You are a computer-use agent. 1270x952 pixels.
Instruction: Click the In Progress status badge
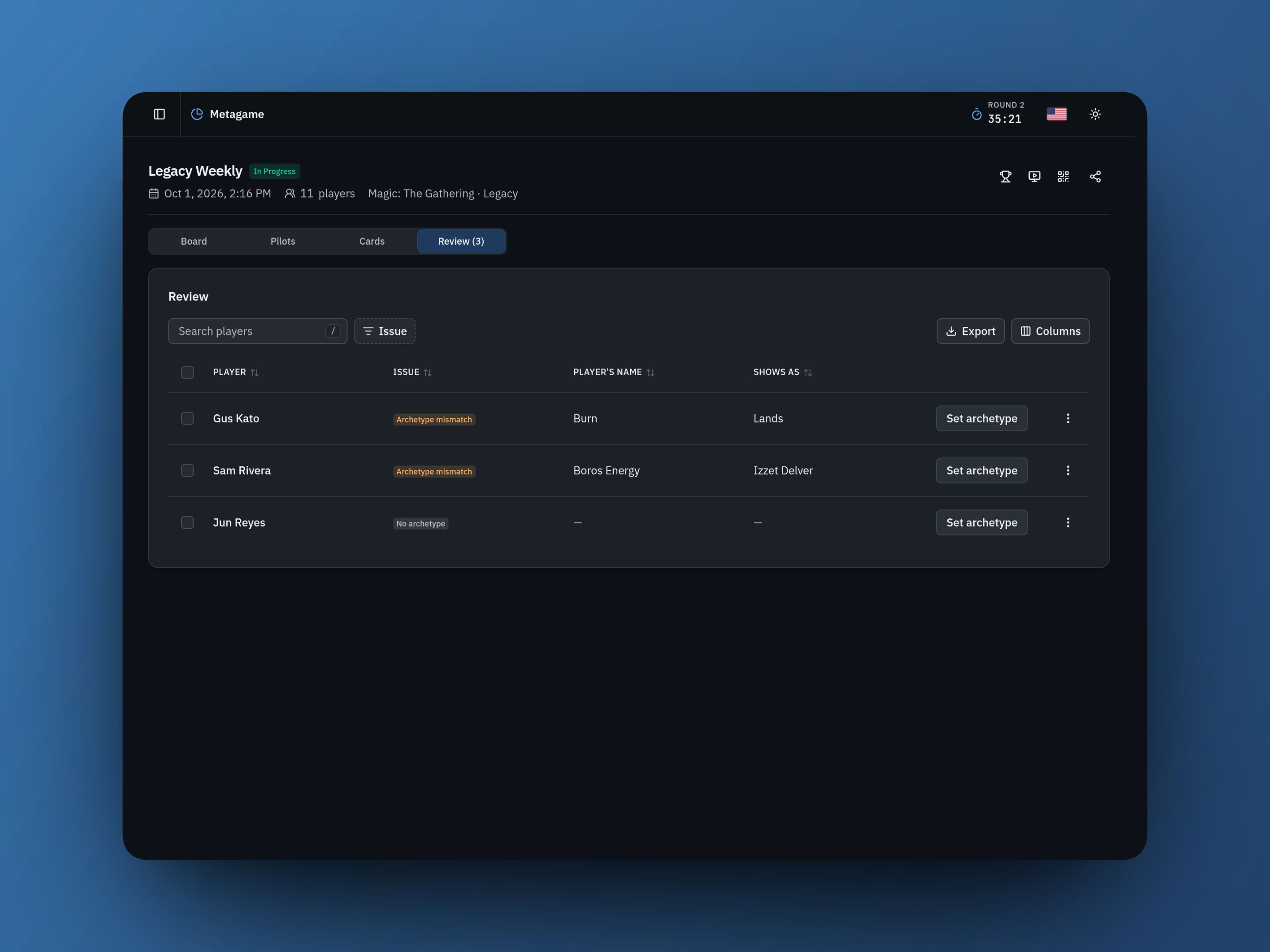coord(274,171)
